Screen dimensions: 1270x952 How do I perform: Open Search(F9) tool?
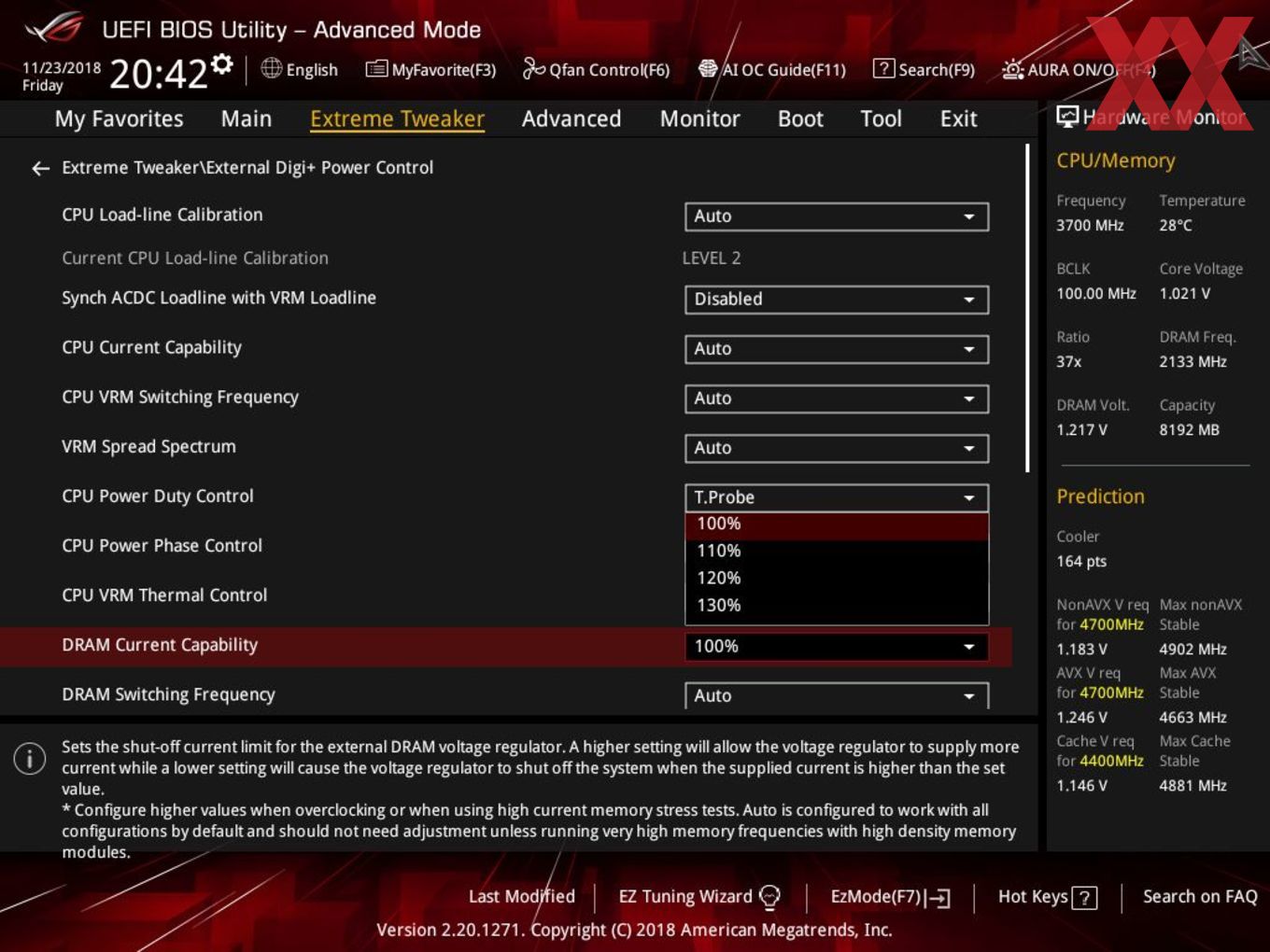click(x=924, y=69)
